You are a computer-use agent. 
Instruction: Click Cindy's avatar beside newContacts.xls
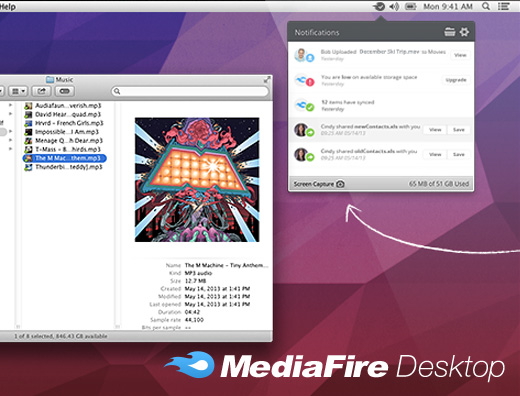(x=301, y=130)
